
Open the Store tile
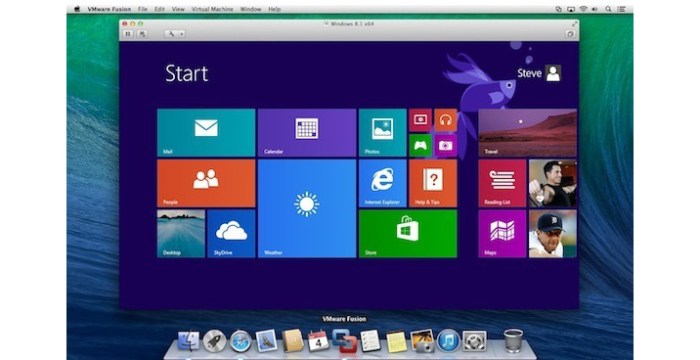point(408,234)
